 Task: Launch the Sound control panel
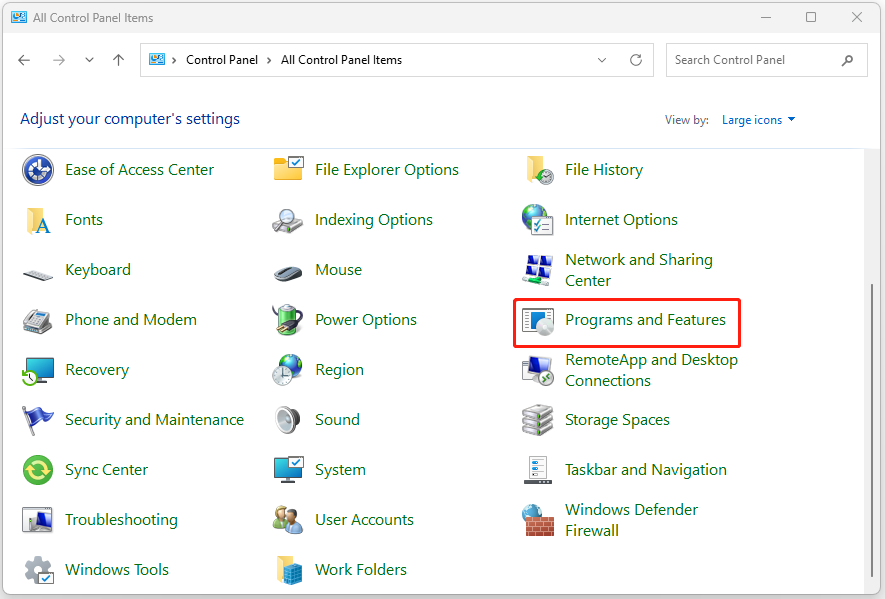pos(337,419)
